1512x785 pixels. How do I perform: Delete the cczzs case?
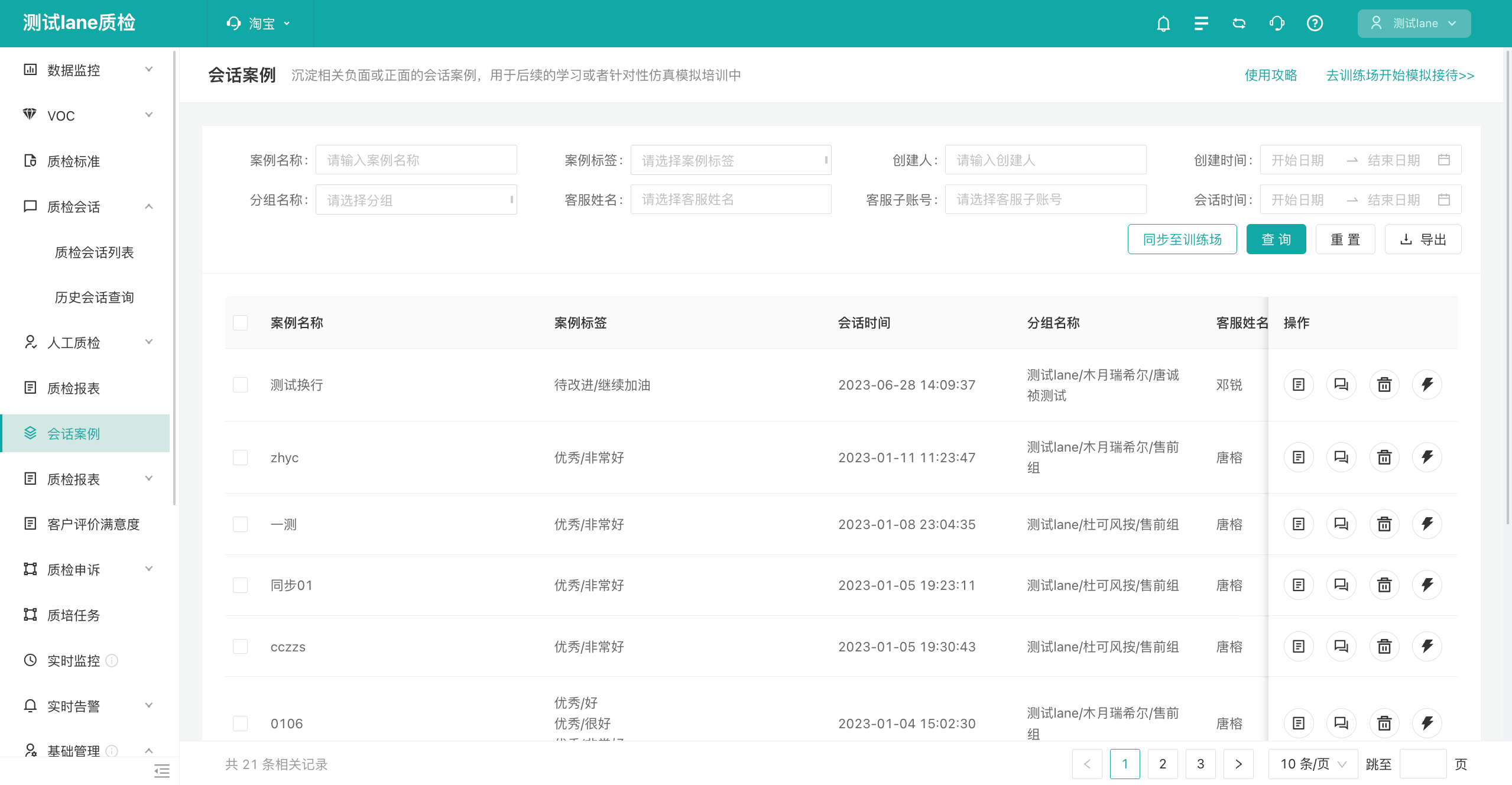(1384, 647)
